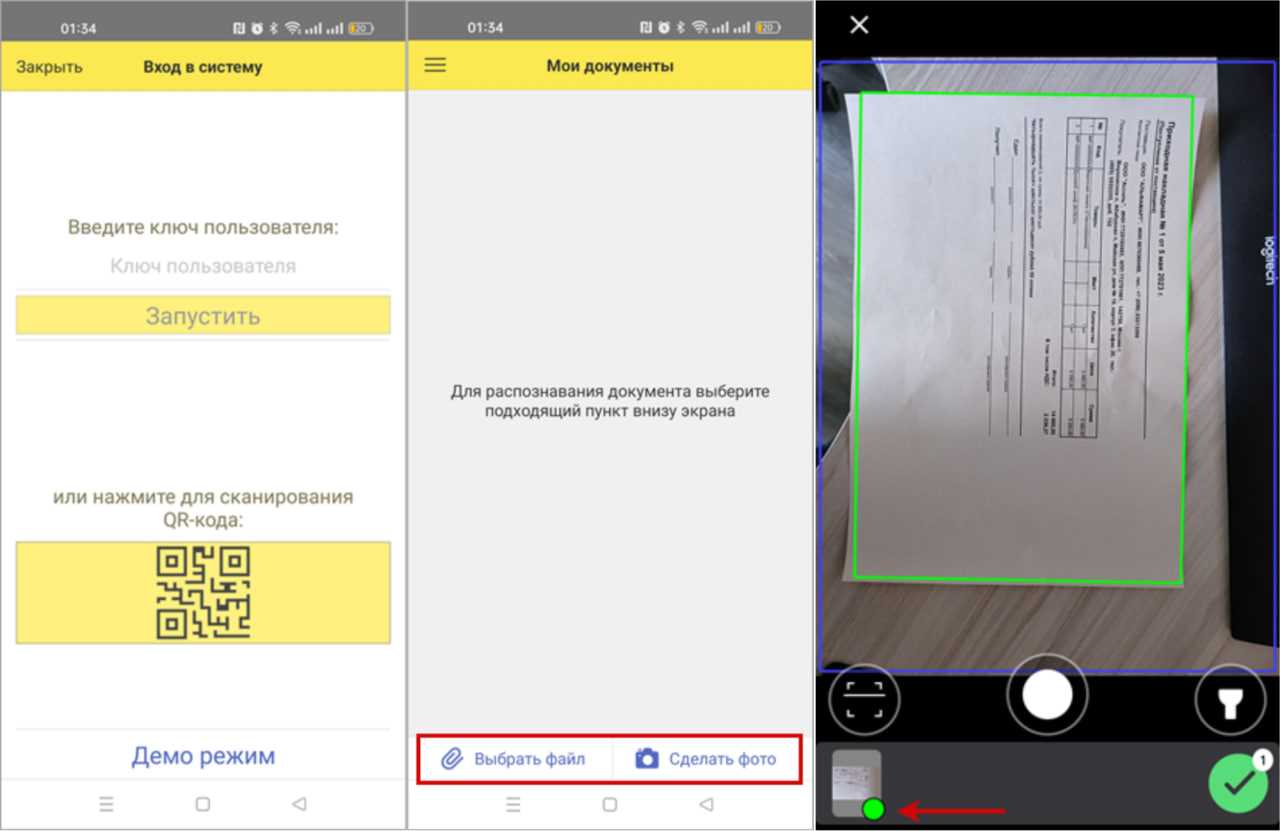Choose Выбрать файл to attach a file
The image size is (1280, 831).
[514, 760]
